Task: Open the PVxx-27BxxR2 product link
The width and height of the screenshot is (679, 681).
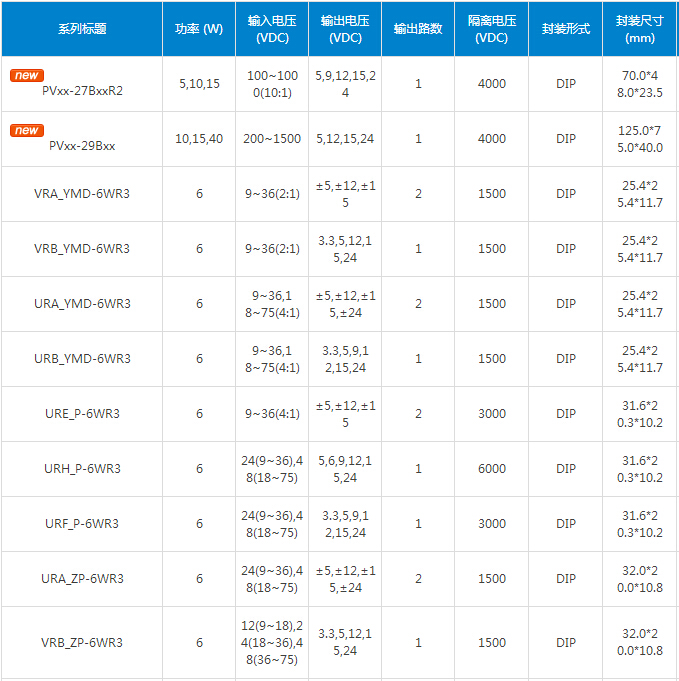Action: [x=82, y=91]
